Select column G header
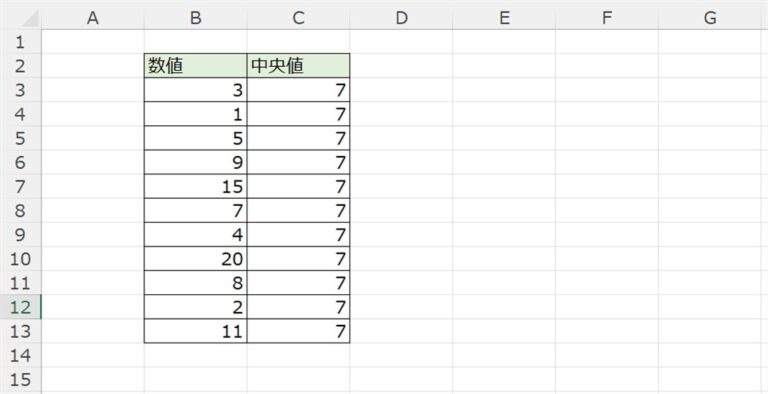768x394 pixels. pos(710,18)
